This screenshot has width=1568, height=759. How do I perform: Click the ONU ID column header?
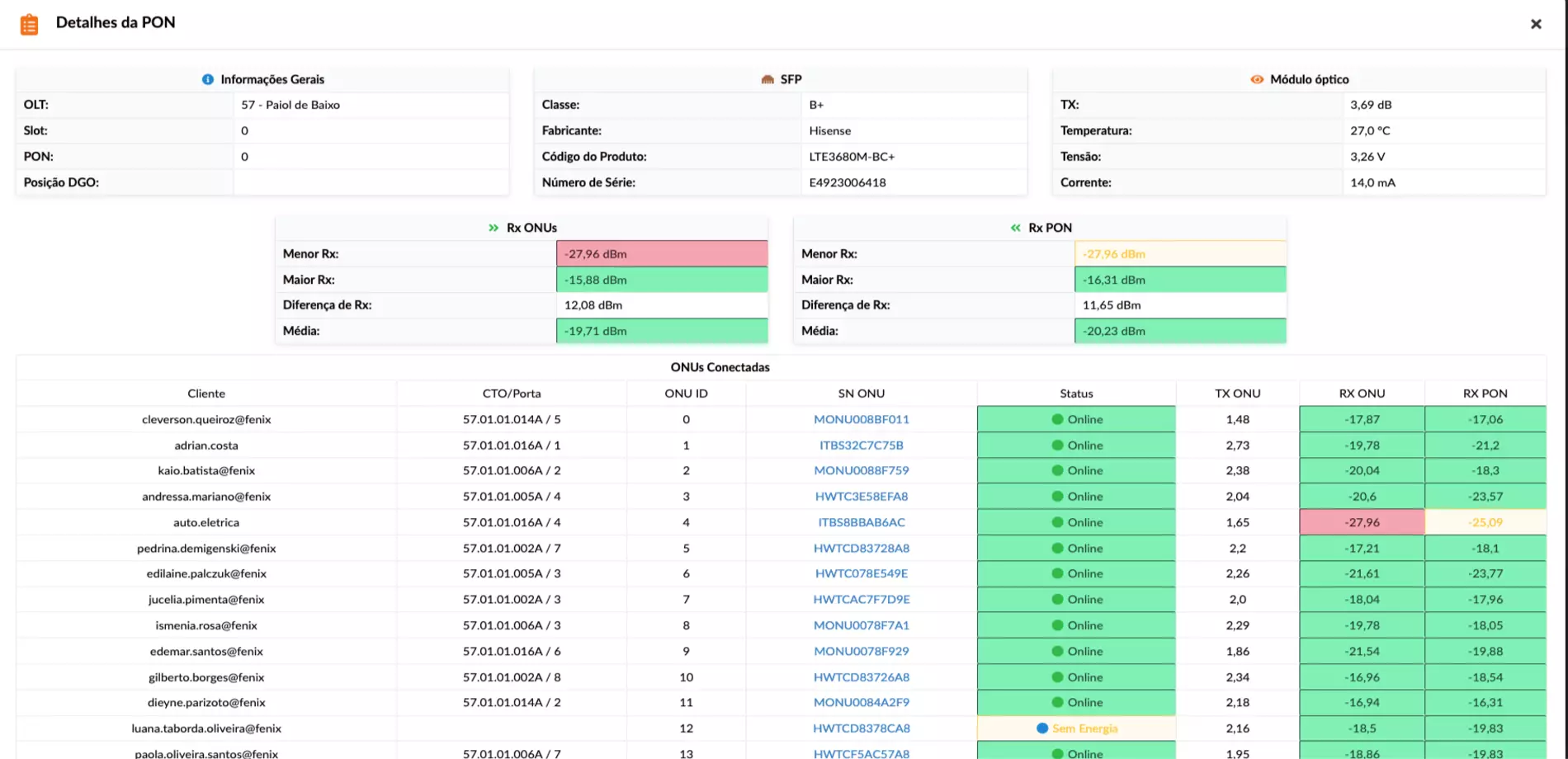[687, 394]
